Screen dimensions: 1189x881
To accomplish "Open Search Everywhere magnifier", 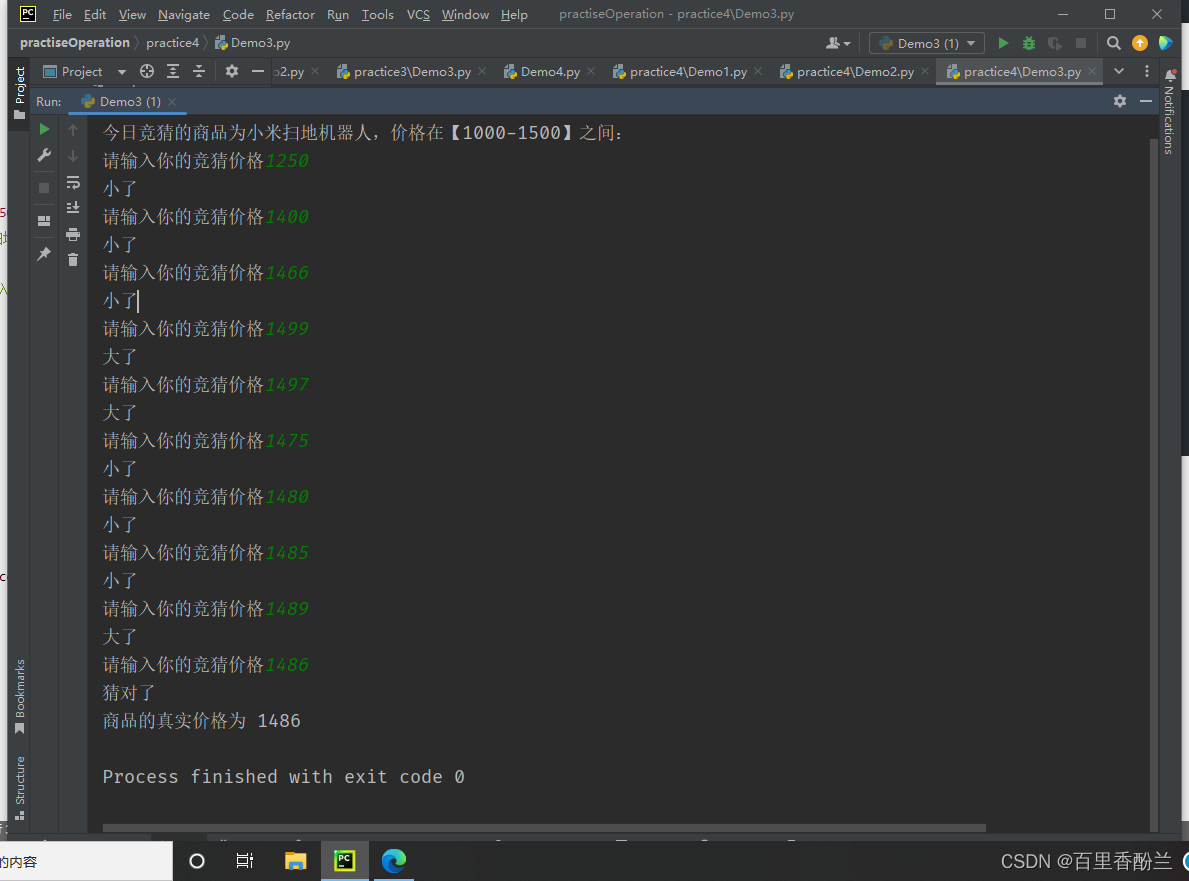I will point(1113,43).
